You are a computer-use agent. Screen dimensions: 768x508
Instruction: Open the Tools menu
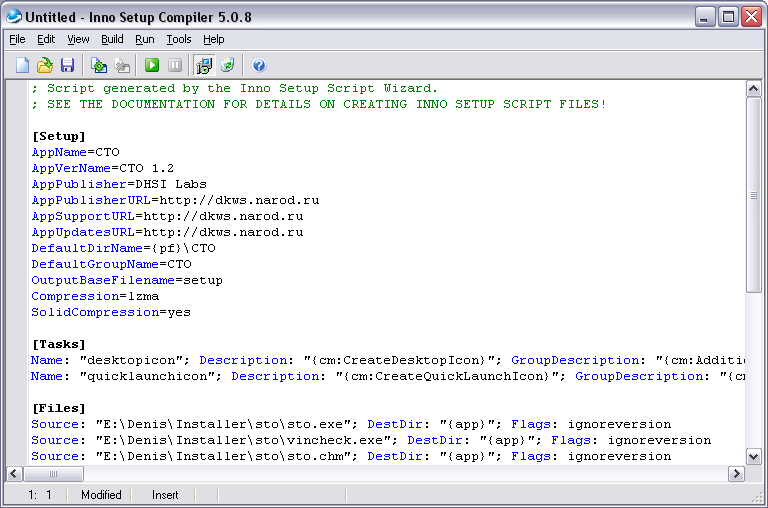click(x=179, y=39)
